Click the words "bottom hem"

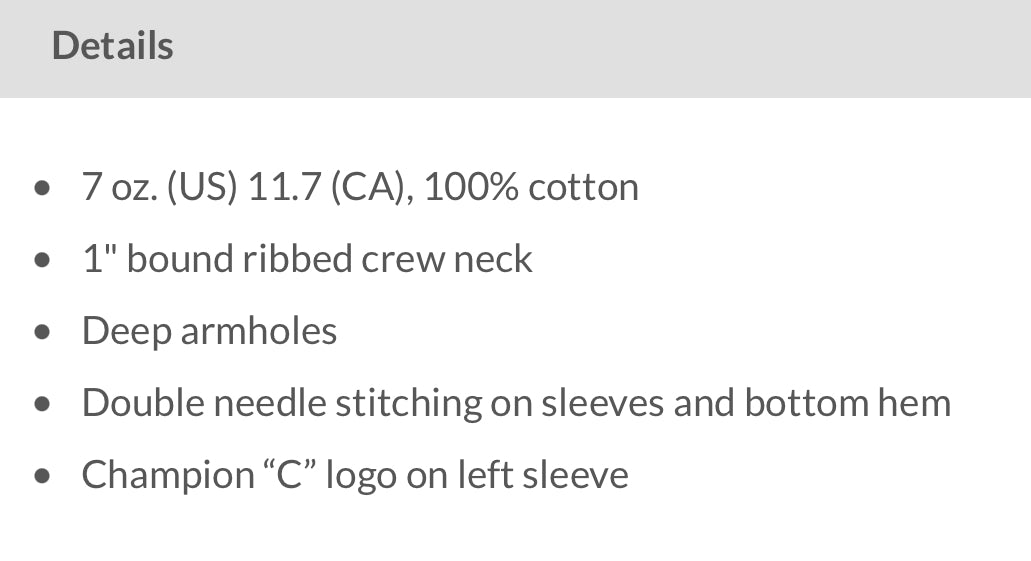[x=847, y=403]
